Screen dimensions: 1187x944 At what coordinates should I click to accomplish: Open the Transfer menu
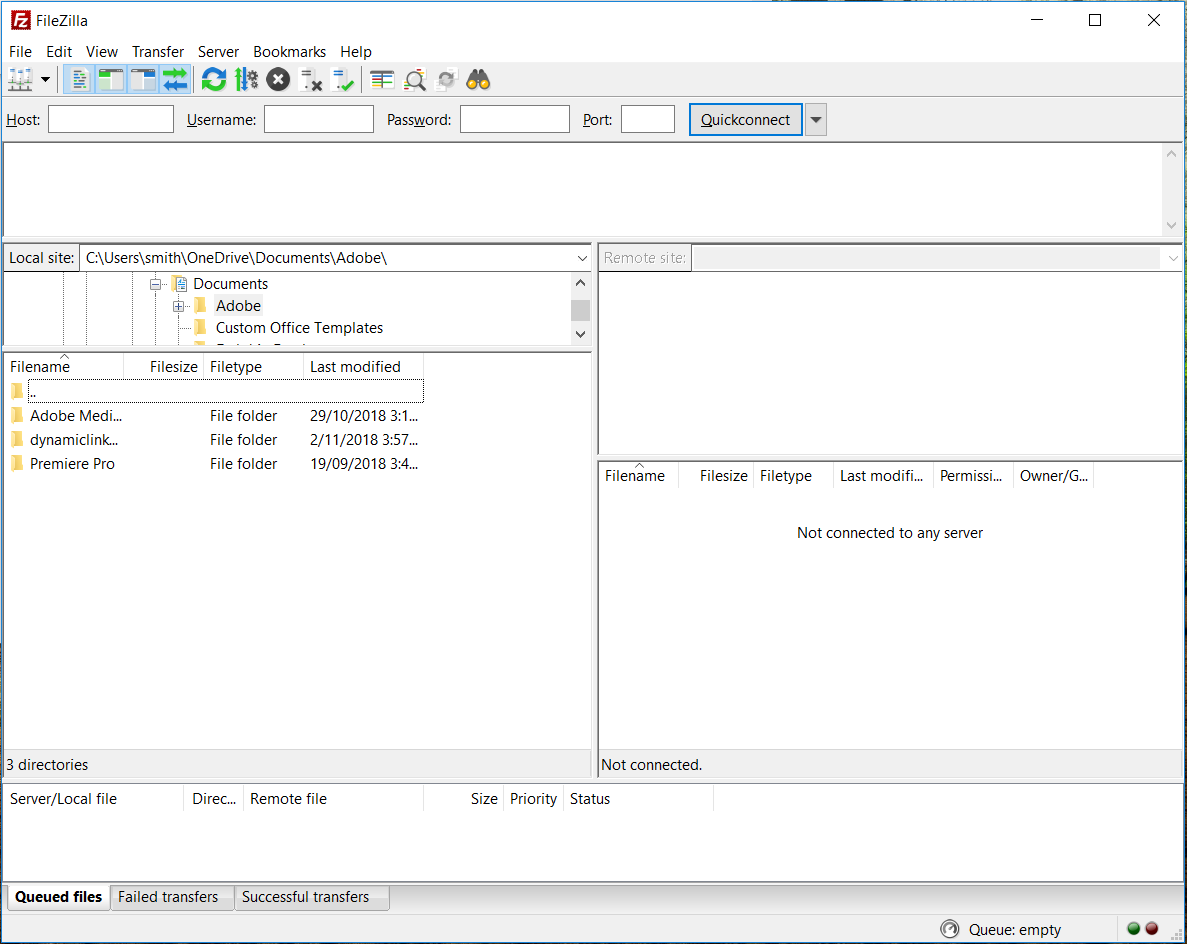[x=157, y=51]
